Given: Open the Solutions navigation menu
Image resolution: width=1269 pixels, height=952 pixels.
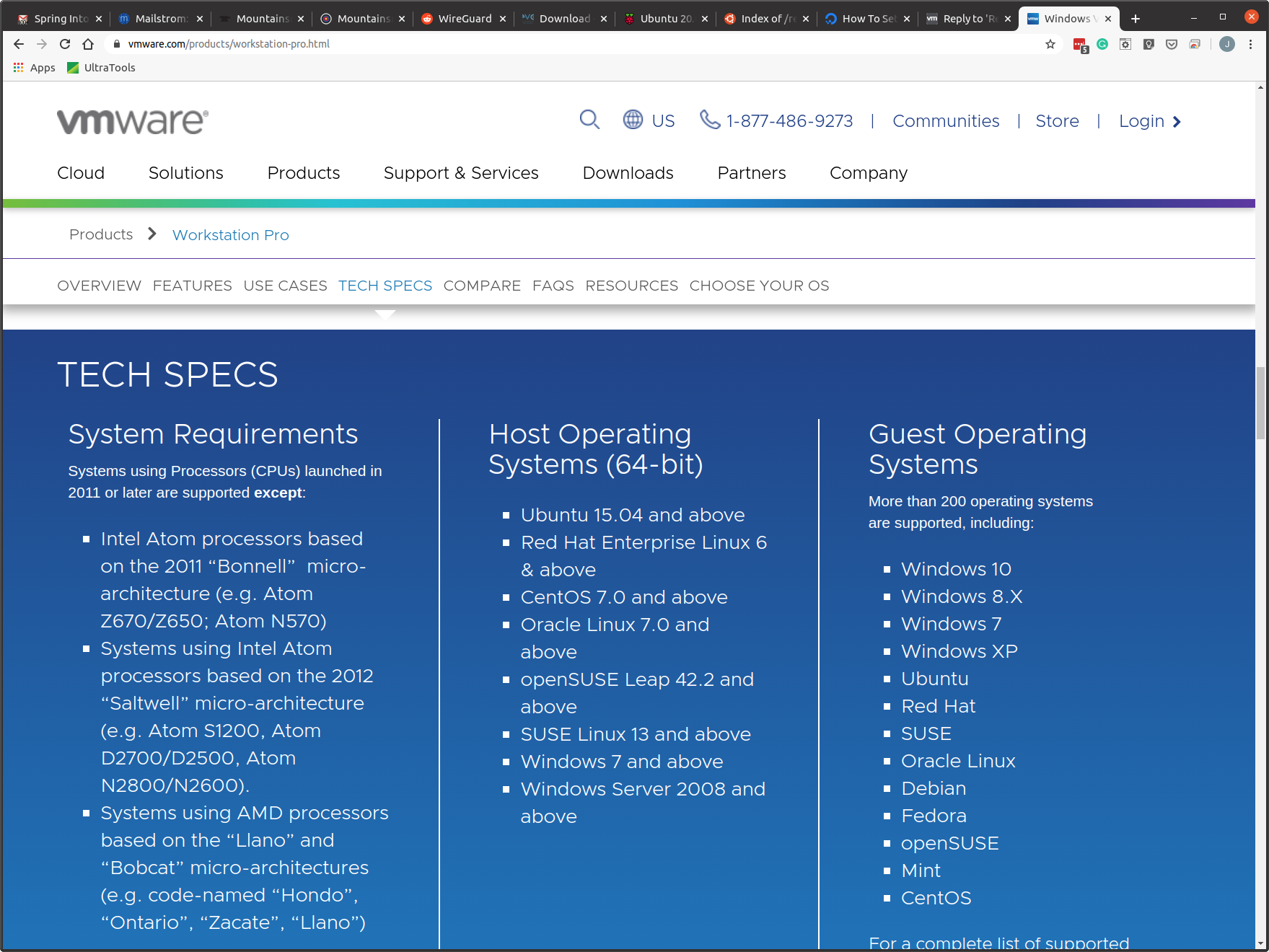Looking at the screenshot, I should pos(186,173).
